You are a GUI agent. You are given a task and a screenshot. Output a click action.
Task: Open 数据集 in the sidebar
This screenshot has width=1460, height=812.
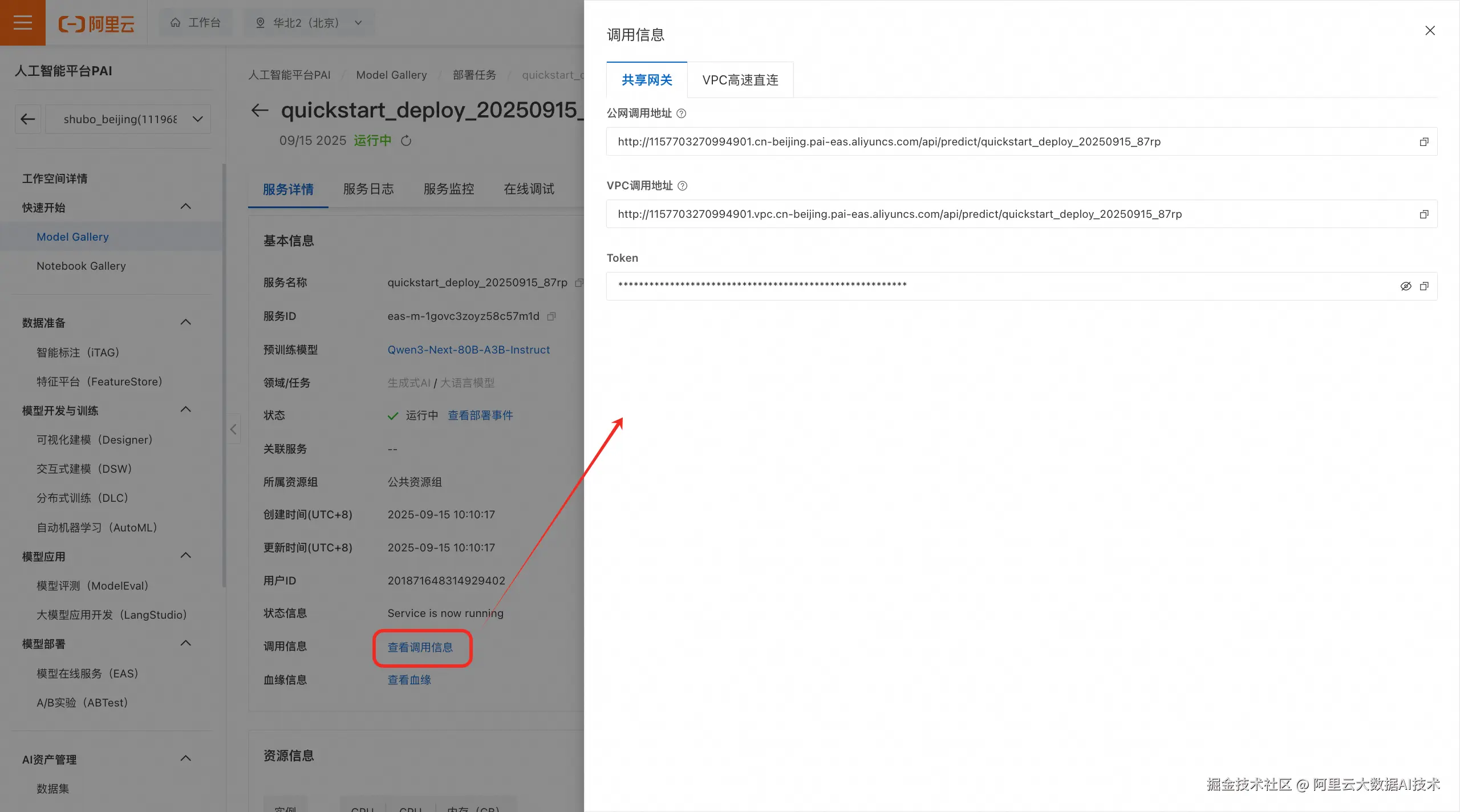point(53,789)
